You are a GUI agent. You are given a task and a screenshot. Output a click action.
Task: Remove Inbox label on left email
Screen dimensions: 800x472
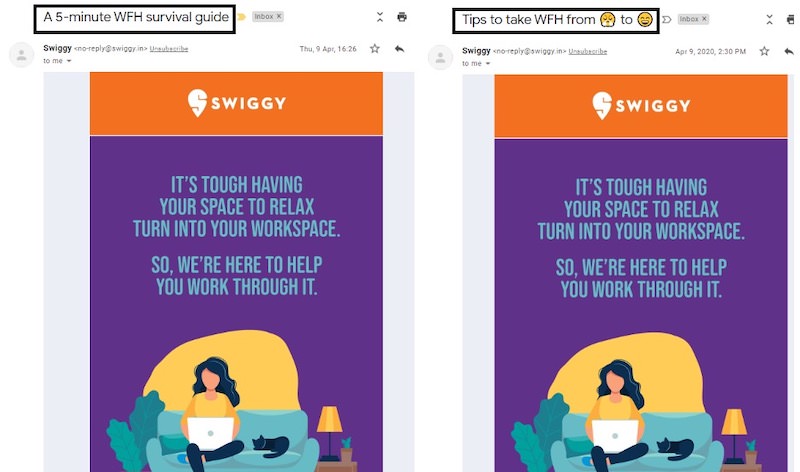(x=279, y=16)
